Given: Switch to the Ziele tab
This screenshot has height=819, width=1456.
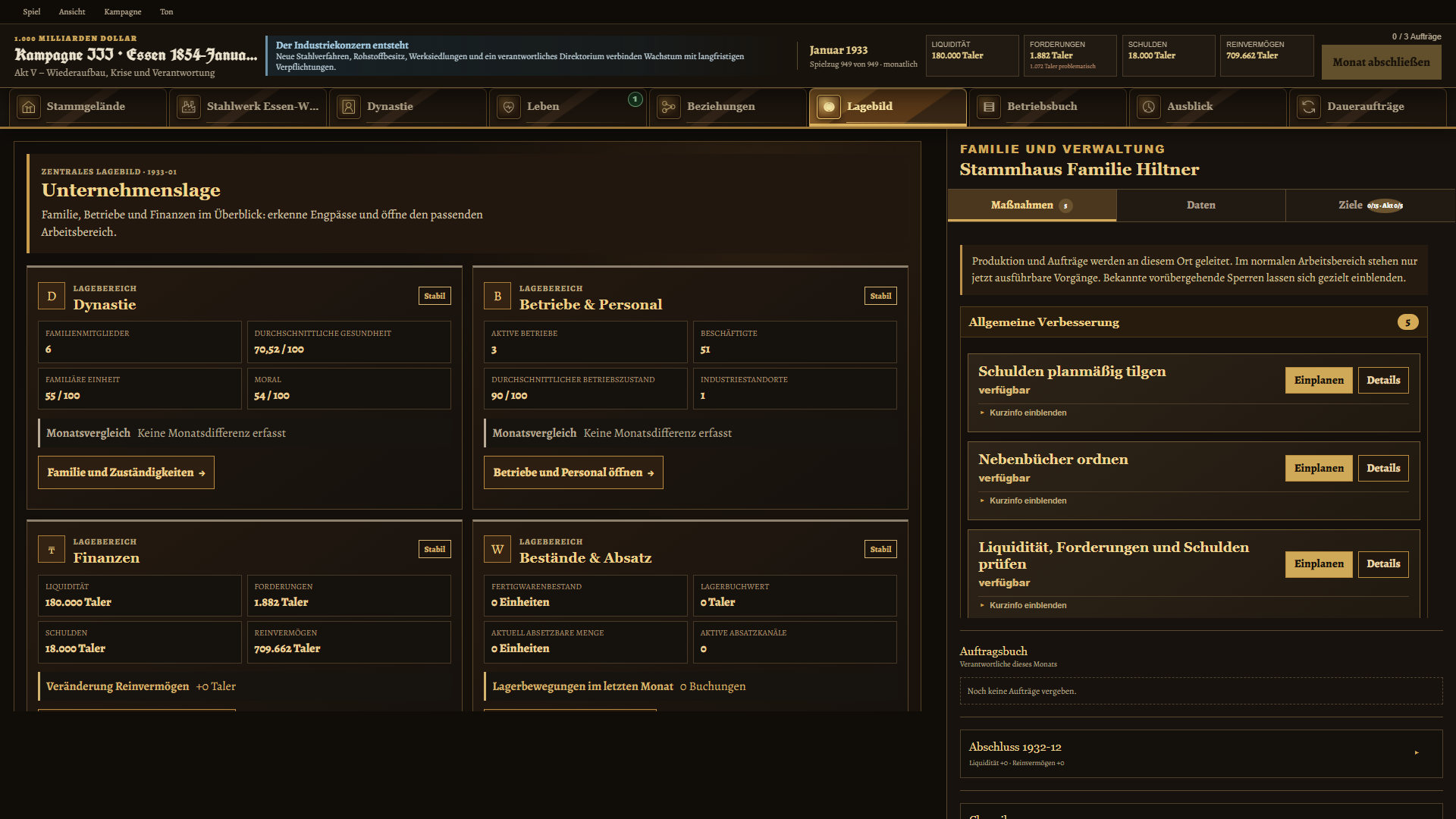Looking at the screenshot, I should [x=1370, y=206].
